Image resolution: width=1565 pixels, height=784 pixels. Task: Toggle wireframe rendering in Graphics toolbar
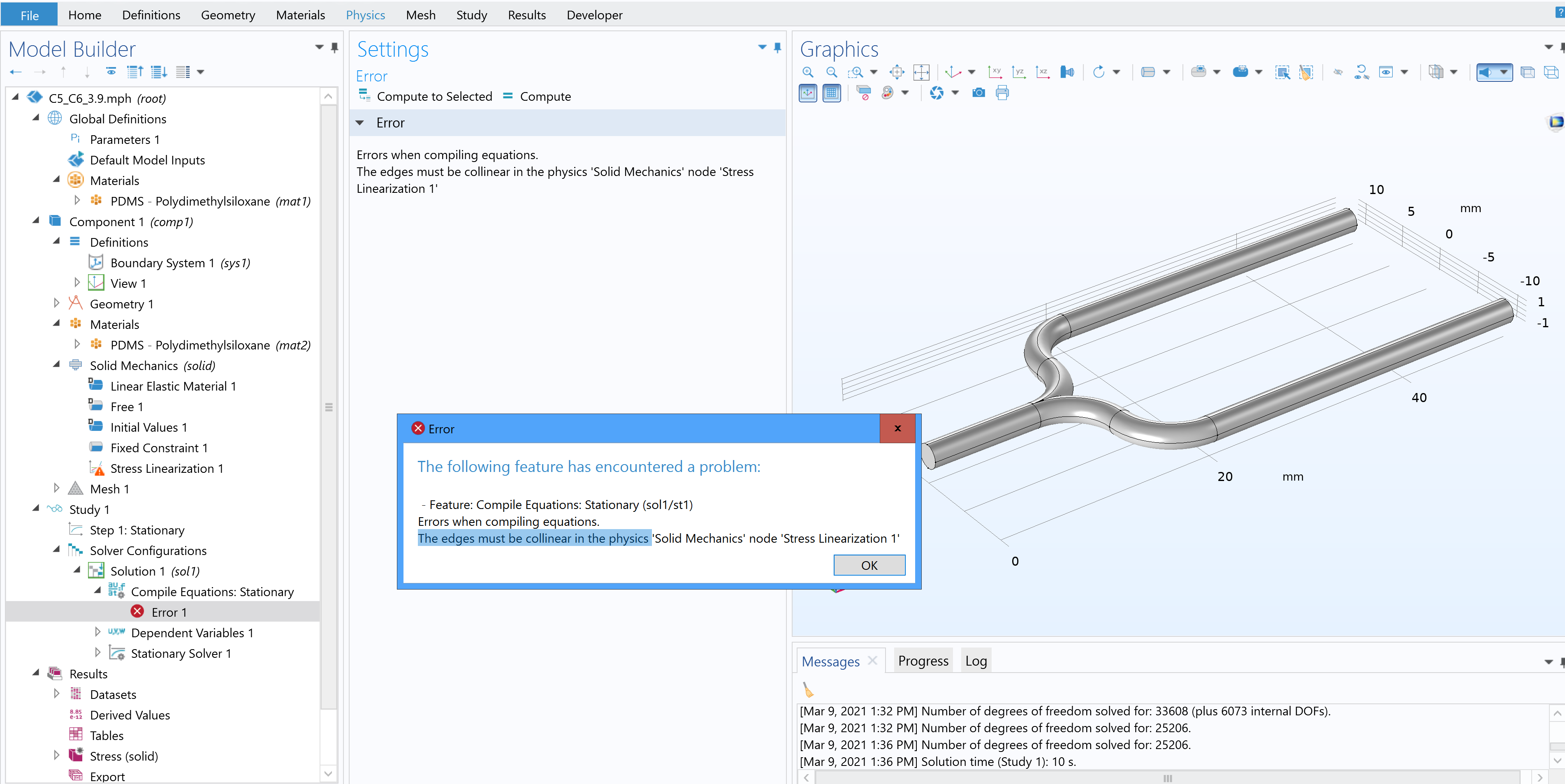pos(1551,72)
